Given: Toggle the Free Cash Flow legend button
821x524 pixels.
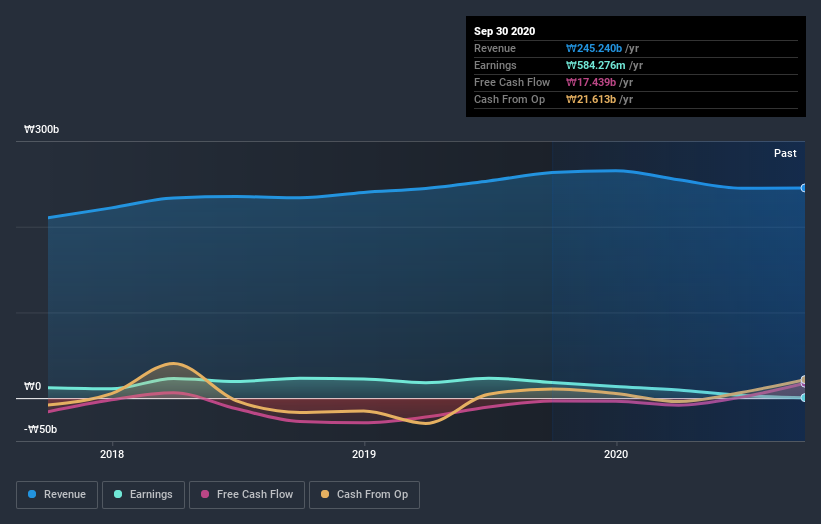Looking at the screenshot, I should (x=247, y=495).
